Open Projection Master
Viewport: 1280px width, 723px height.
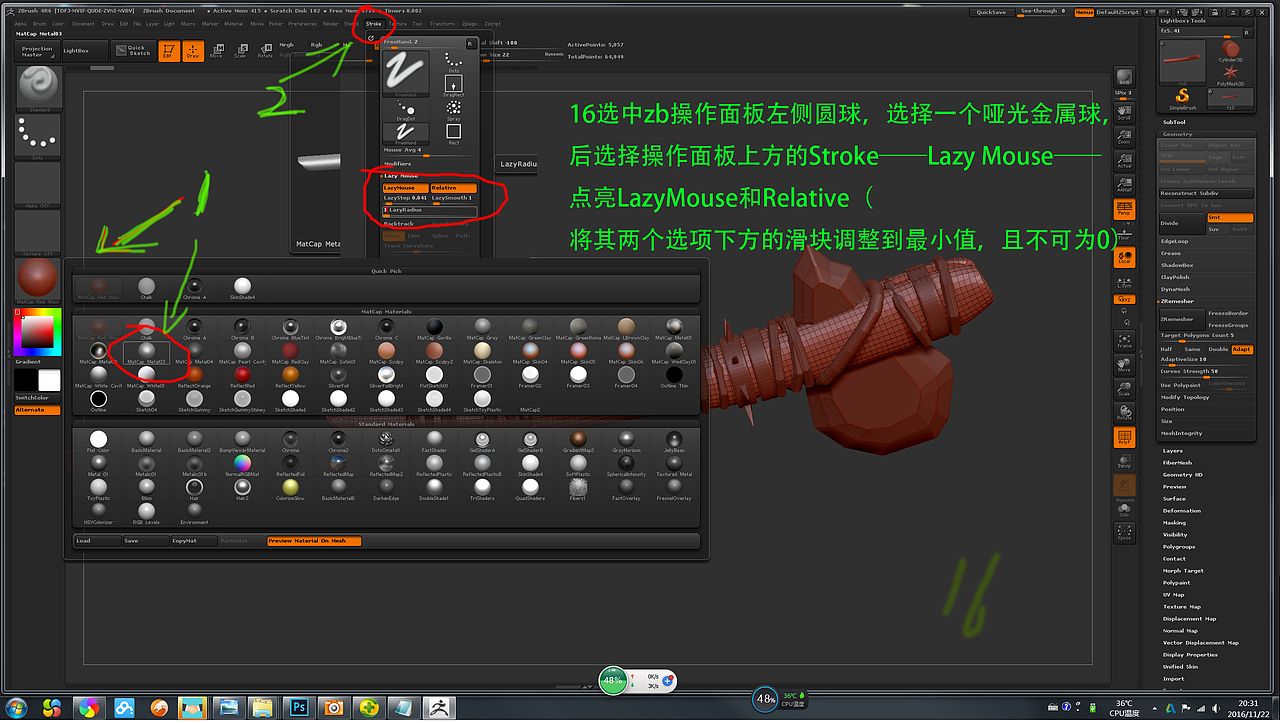37,51
